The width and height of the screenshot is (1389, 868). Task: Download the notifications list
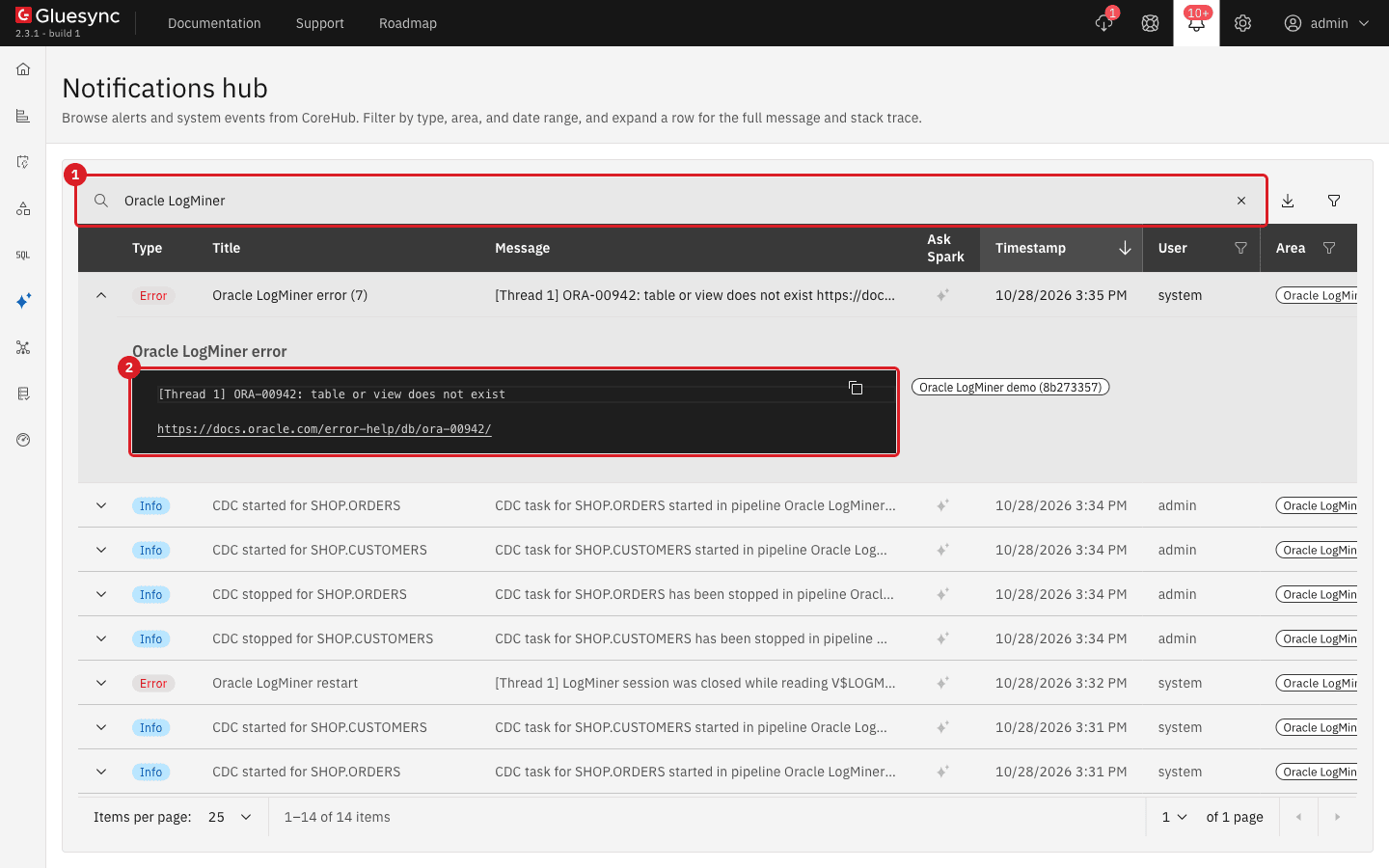pos(1288,201)
